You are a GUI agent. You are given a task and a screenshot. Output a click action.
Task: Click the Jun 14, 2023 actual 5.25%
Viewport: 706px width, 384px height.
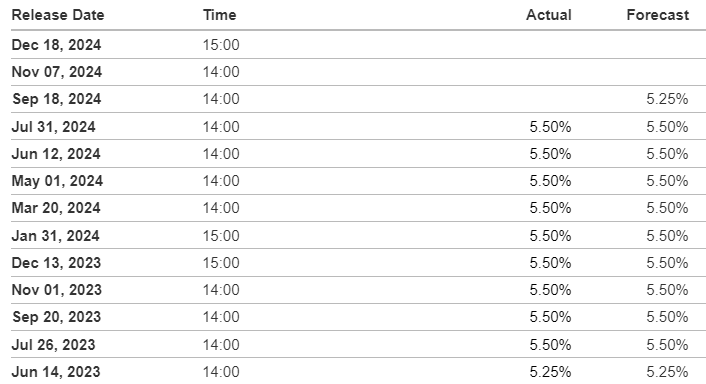[550, 372]
